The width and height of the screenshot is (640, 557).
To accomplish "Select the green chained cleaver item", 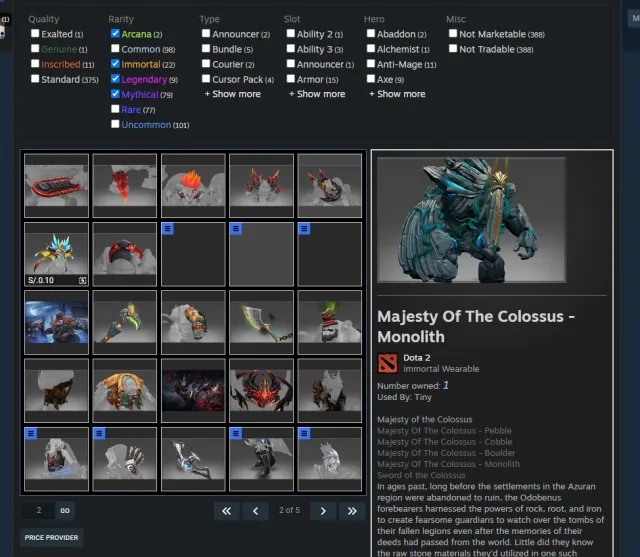I will (261, 322).
